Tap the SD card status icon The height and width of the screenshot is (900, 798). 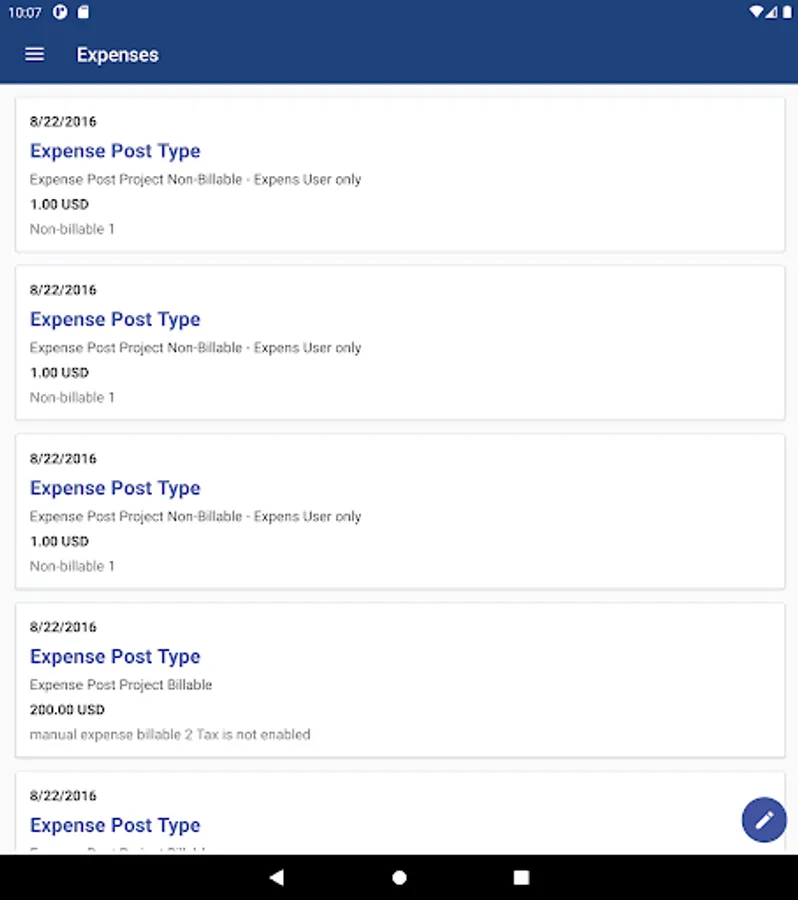coord(84,13)
